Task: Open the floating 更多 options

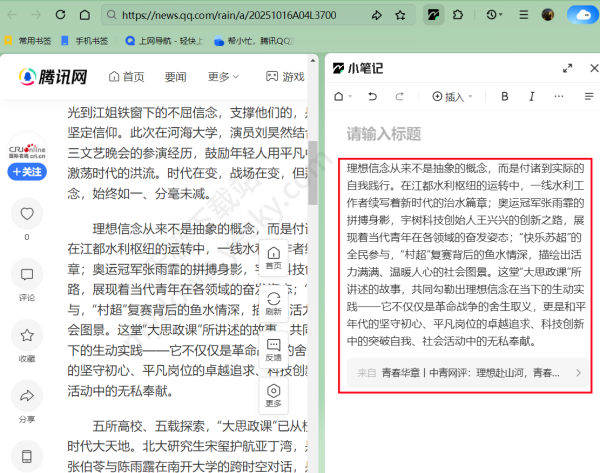Action: 273,395
